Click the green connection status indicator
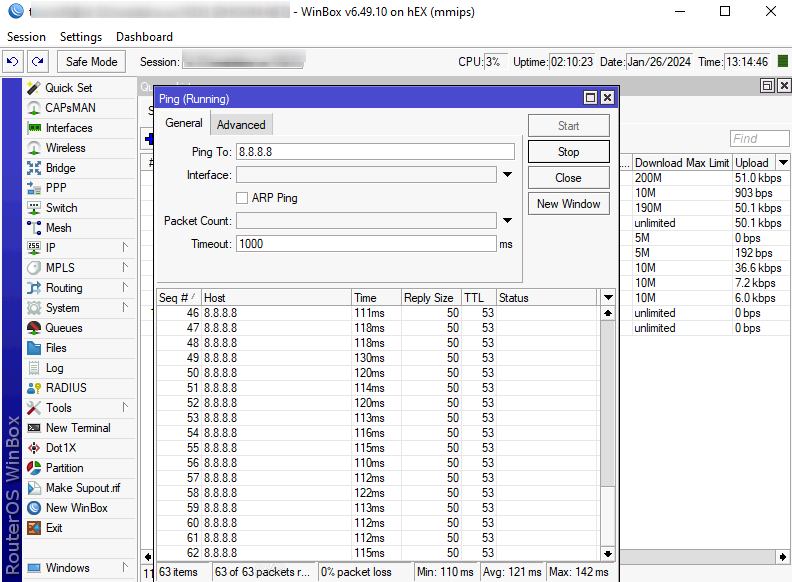The height and width of the screenshot is (582, 792). [x=782, y=62]
